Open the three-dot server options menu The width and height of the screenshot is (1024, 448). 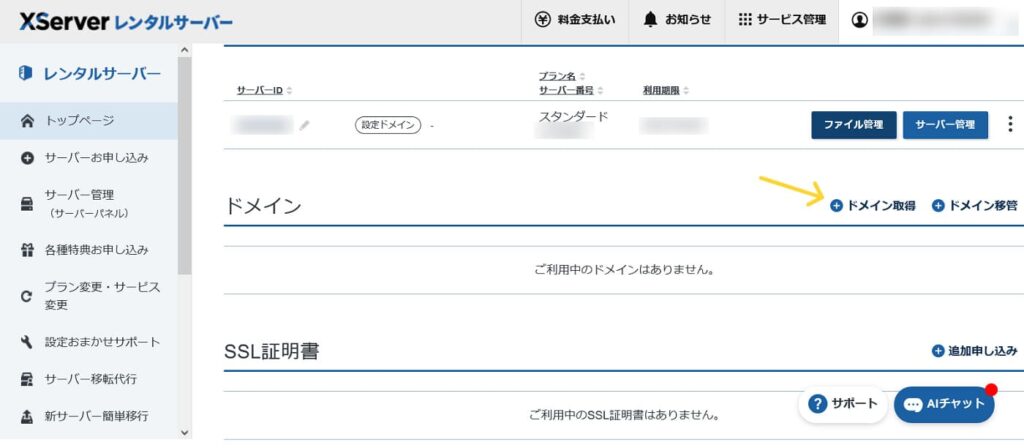(x=1010, y=124)
